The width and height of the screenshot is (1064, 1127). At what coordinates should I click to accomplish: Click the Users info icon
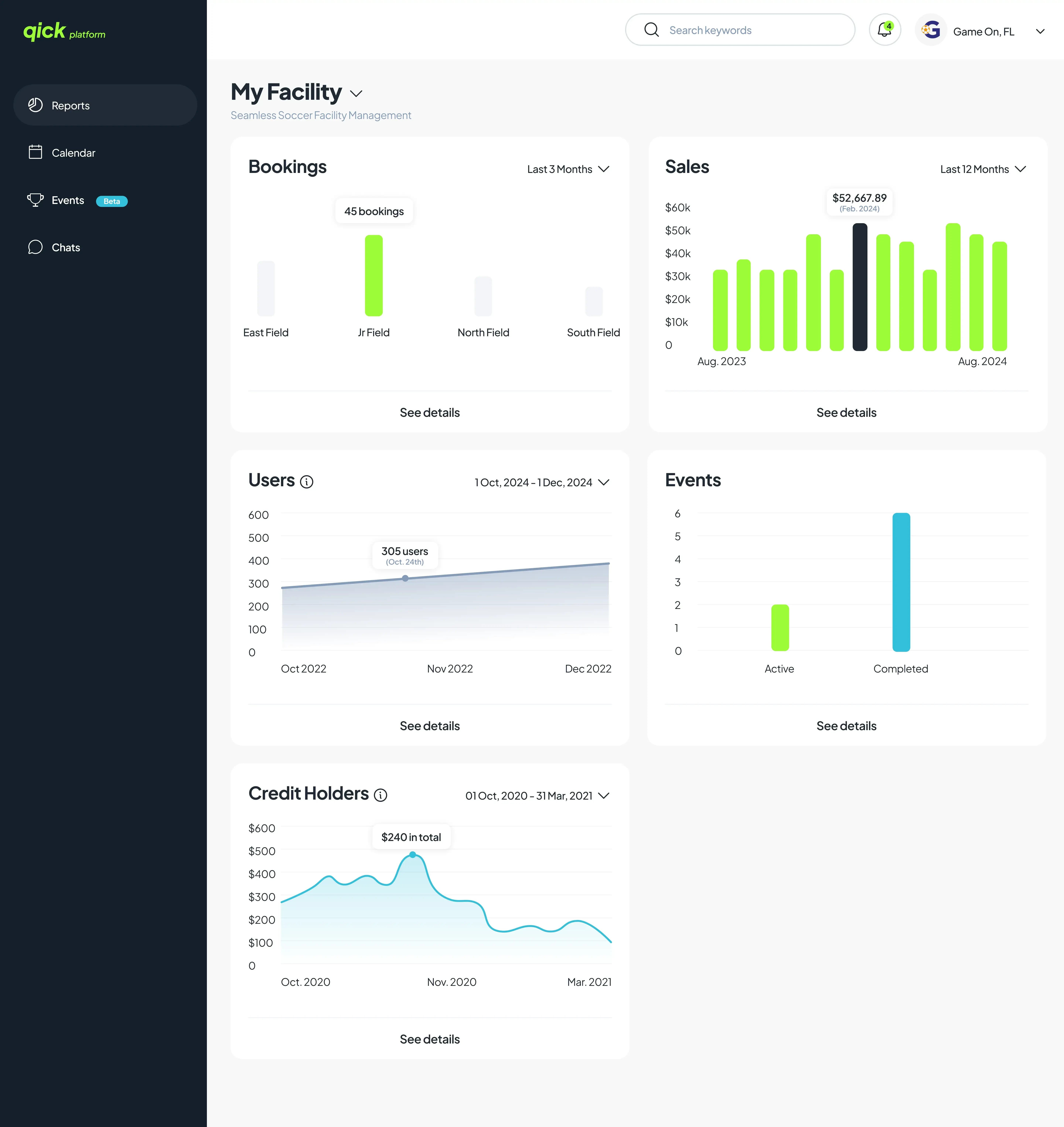(x=306, y=481)
